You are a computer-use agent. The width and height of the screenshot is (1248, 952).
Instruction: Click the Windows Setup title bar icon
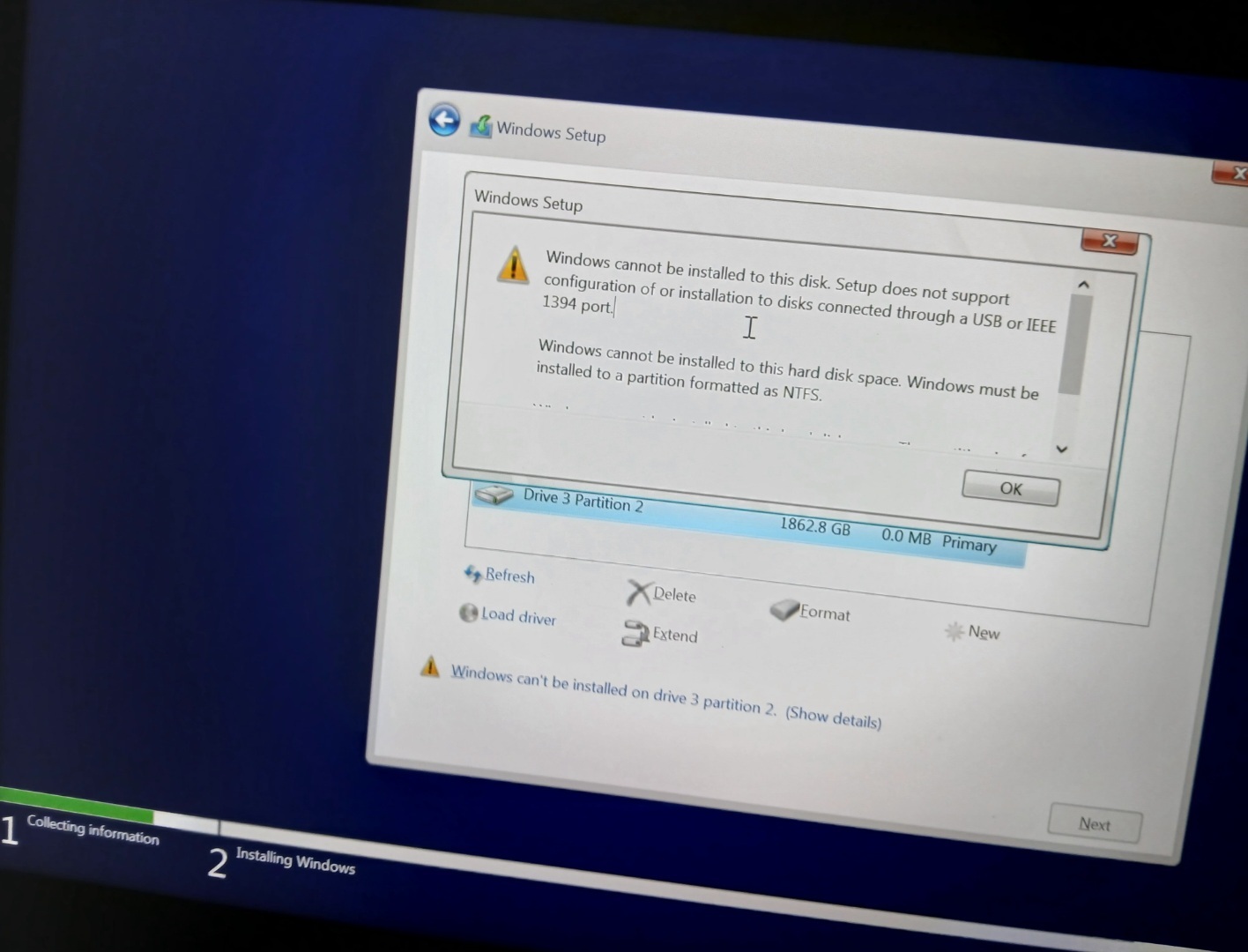(x=481, y=126)
